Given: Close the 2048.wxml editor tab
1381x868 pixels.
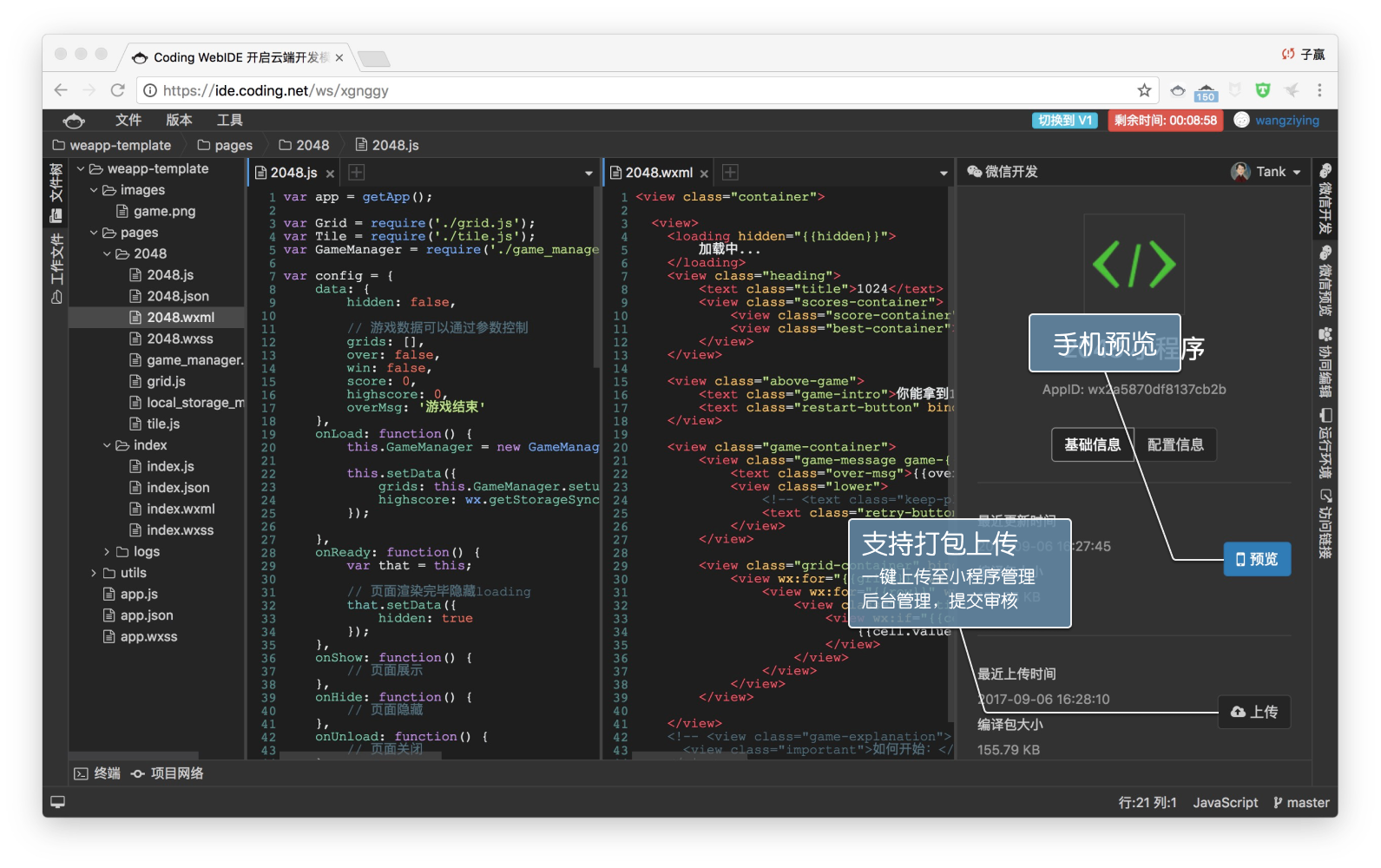Looking at the screenshot, I should (704, 174).
